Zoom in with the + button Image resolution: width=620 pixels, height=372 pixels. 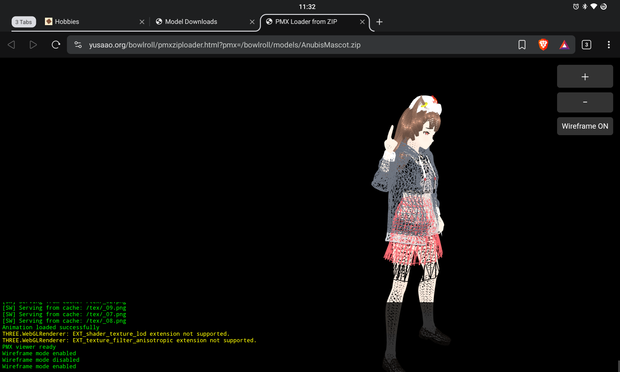click(x=585, y=77)
